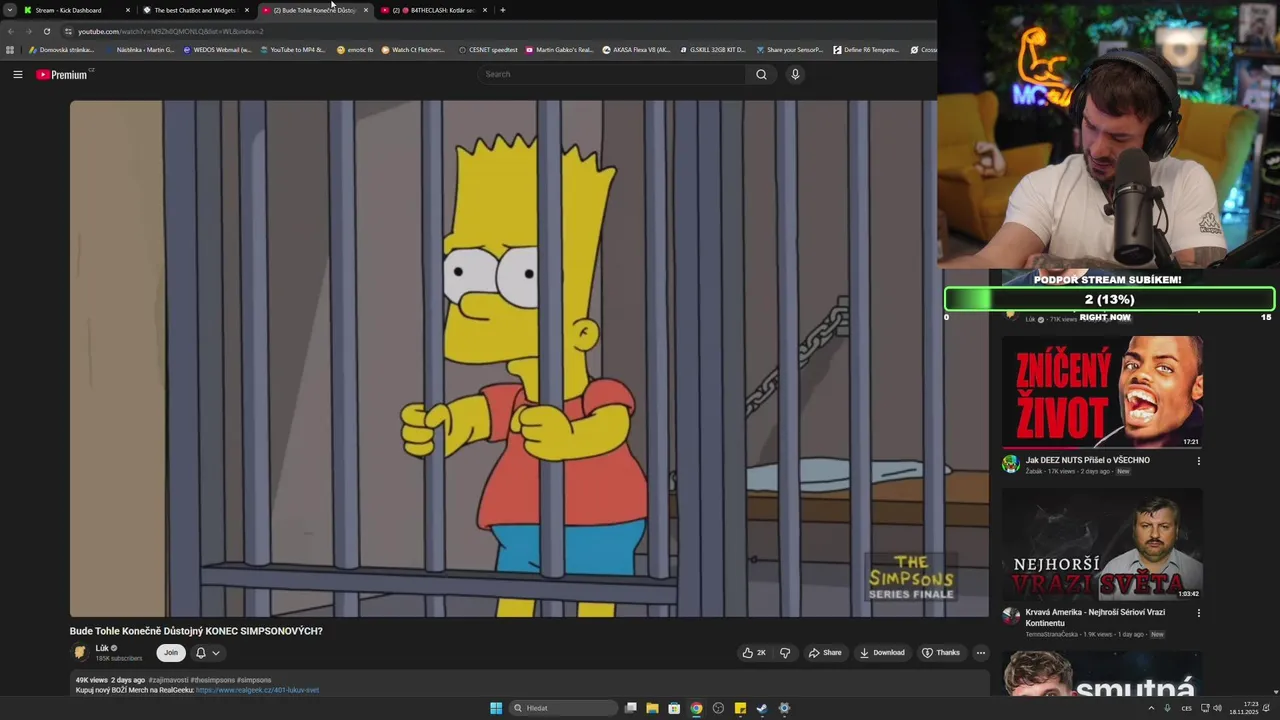Open the Watch Ct Fletcher bookmark
Screen dimensions: 1280x720
point(413,49)
